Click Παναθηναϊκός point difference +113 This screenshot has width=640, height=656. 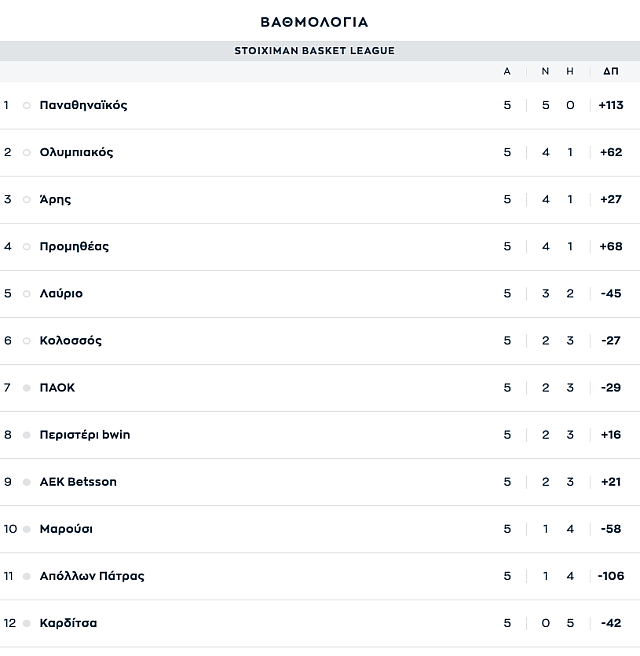(x=611, y=105)
